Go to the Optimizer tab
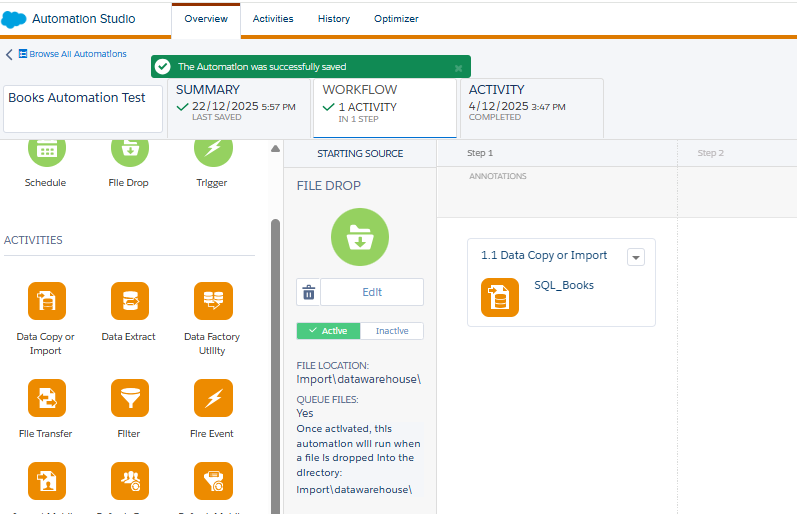This screenshot has height=514, width=797. 396,19
